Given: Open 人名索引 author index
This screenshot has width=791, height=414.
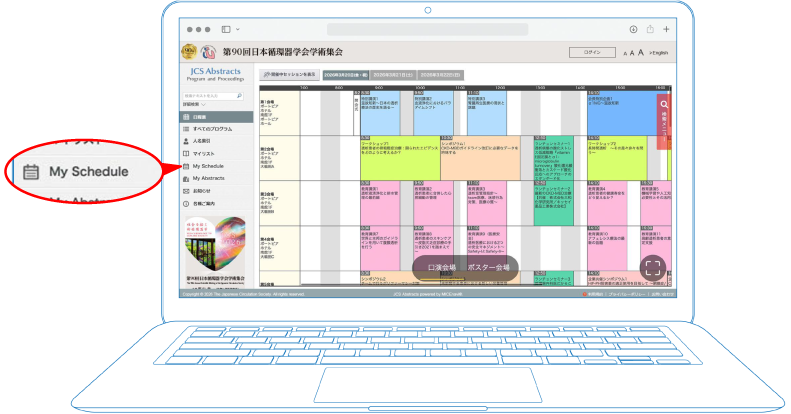Looking at the screenshot, I should click(202, 141).
